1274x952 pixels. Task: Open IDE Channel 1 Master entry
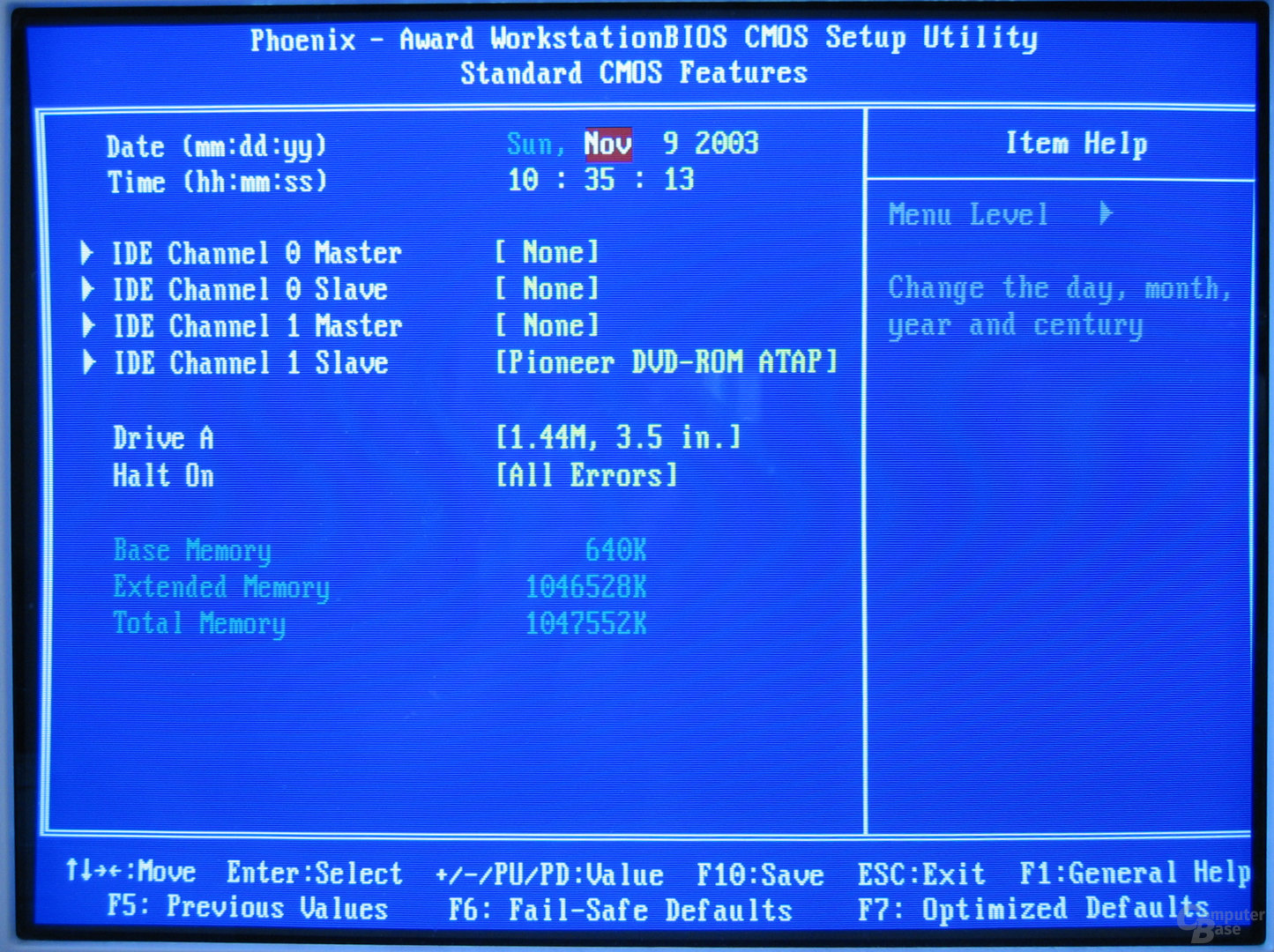coord(257,327)
